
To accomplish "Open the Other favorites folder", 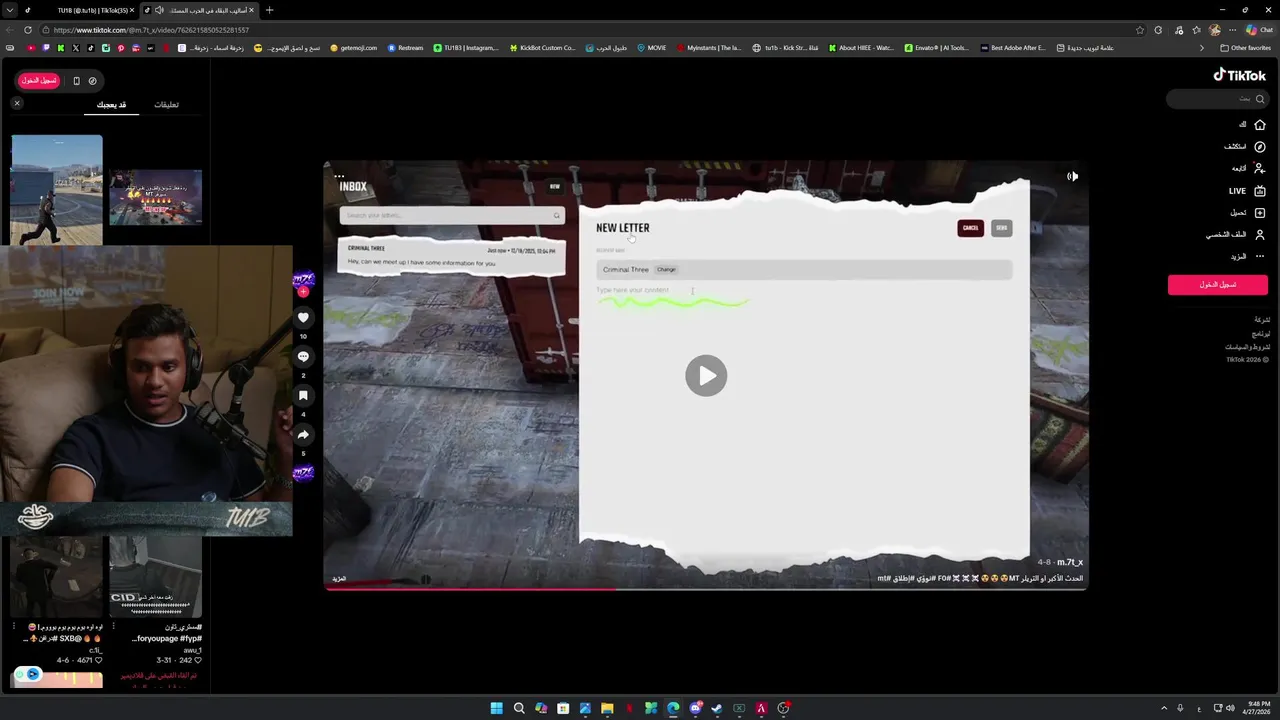I will pyautogui.click(x=1245, y=48).
